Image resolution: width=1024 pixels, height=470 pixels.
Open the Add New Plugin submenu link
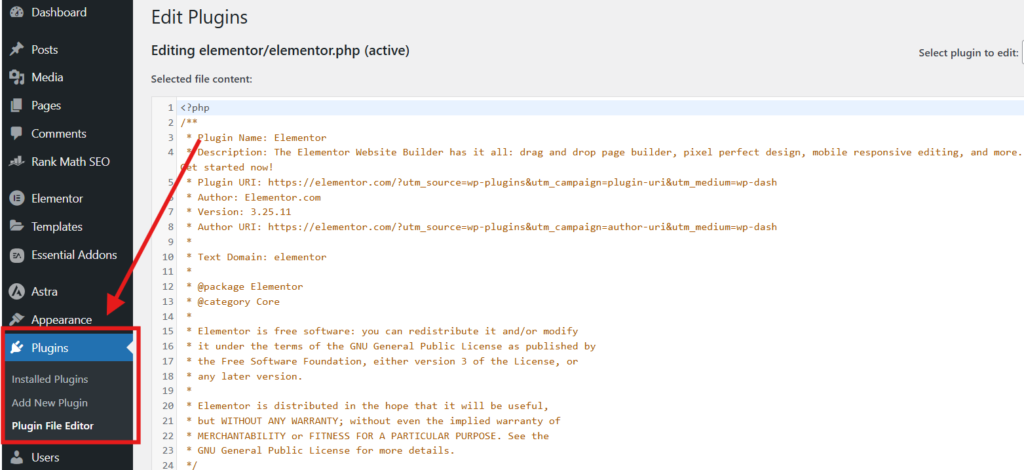pos(50,403)
